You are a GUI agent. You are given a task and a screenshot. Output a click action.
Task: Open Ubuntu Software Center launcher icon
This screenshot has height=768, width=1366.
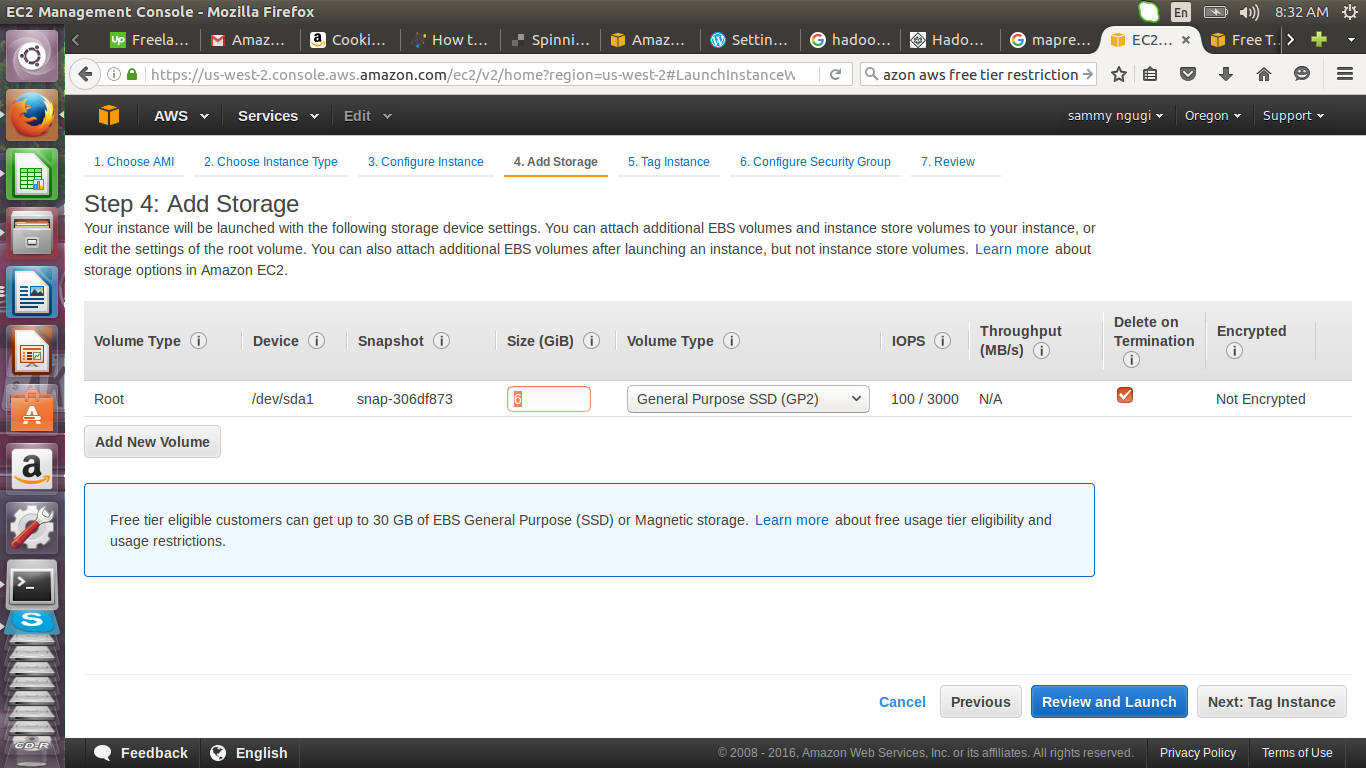[x=32, y=410]
